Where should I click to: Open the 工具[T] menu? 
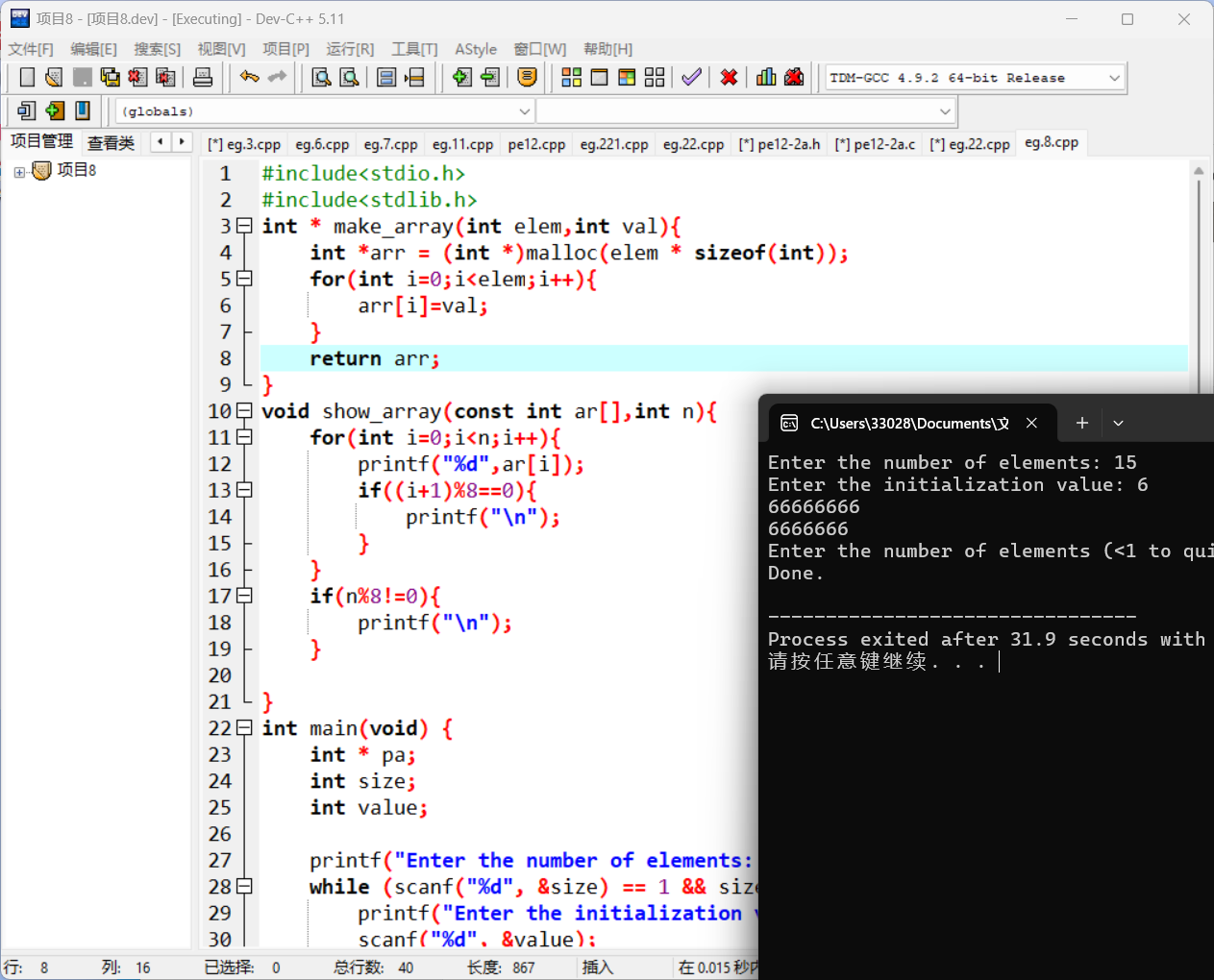414,49
